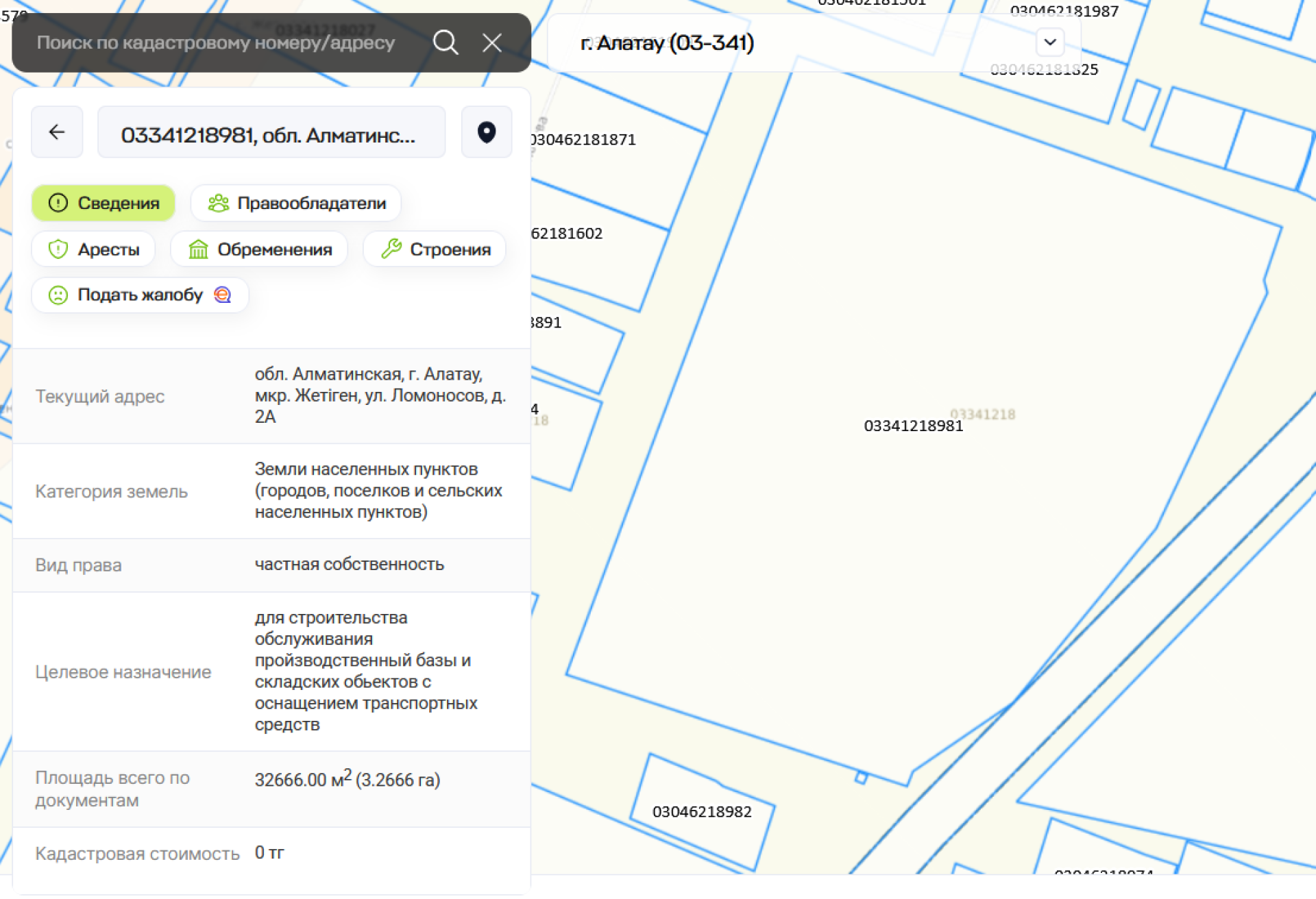Open the Обременения tab
Screen dimensions: 1316x899
(259, 249)
